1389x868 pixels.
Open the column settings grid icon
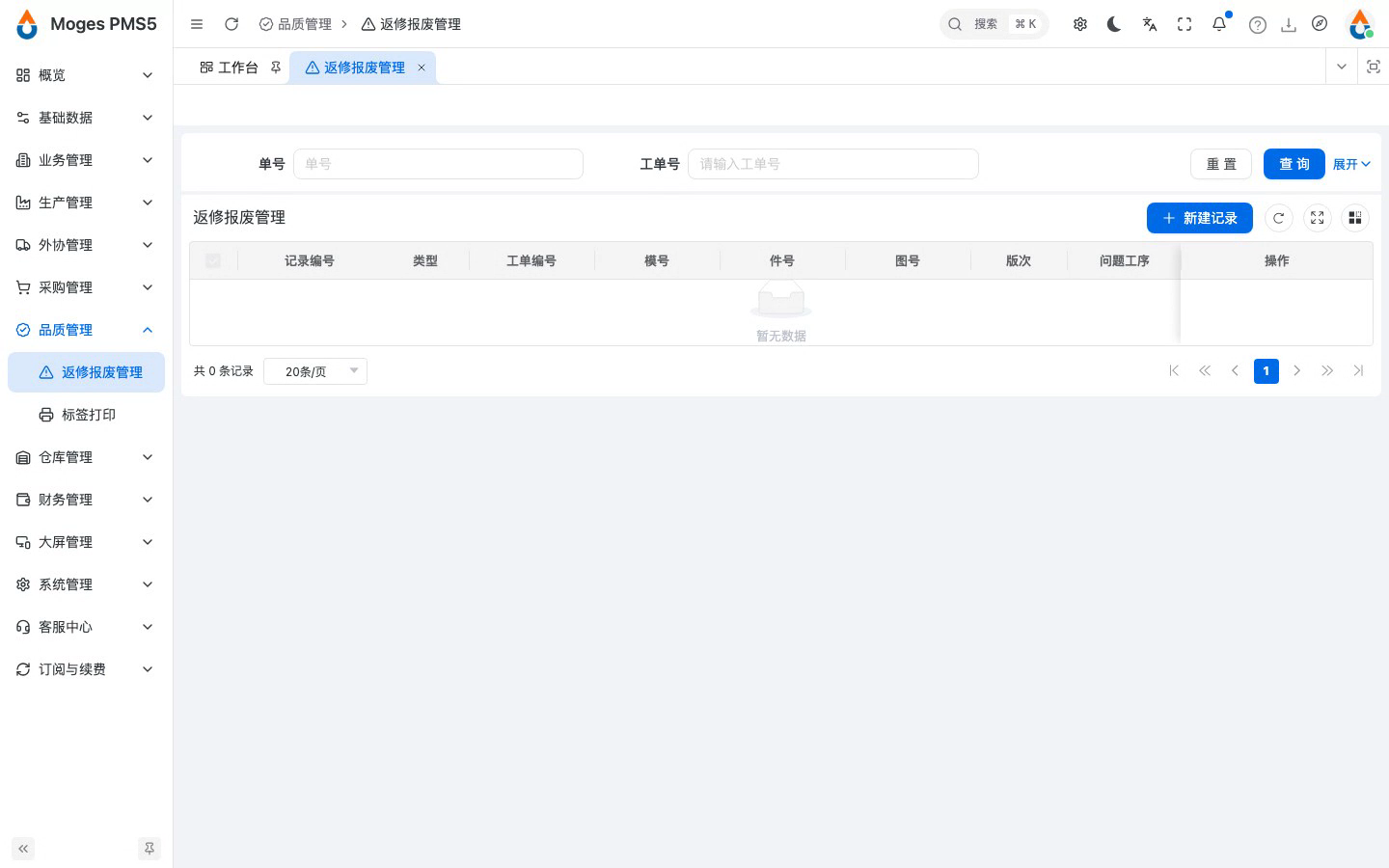[x=1355, y=218]
